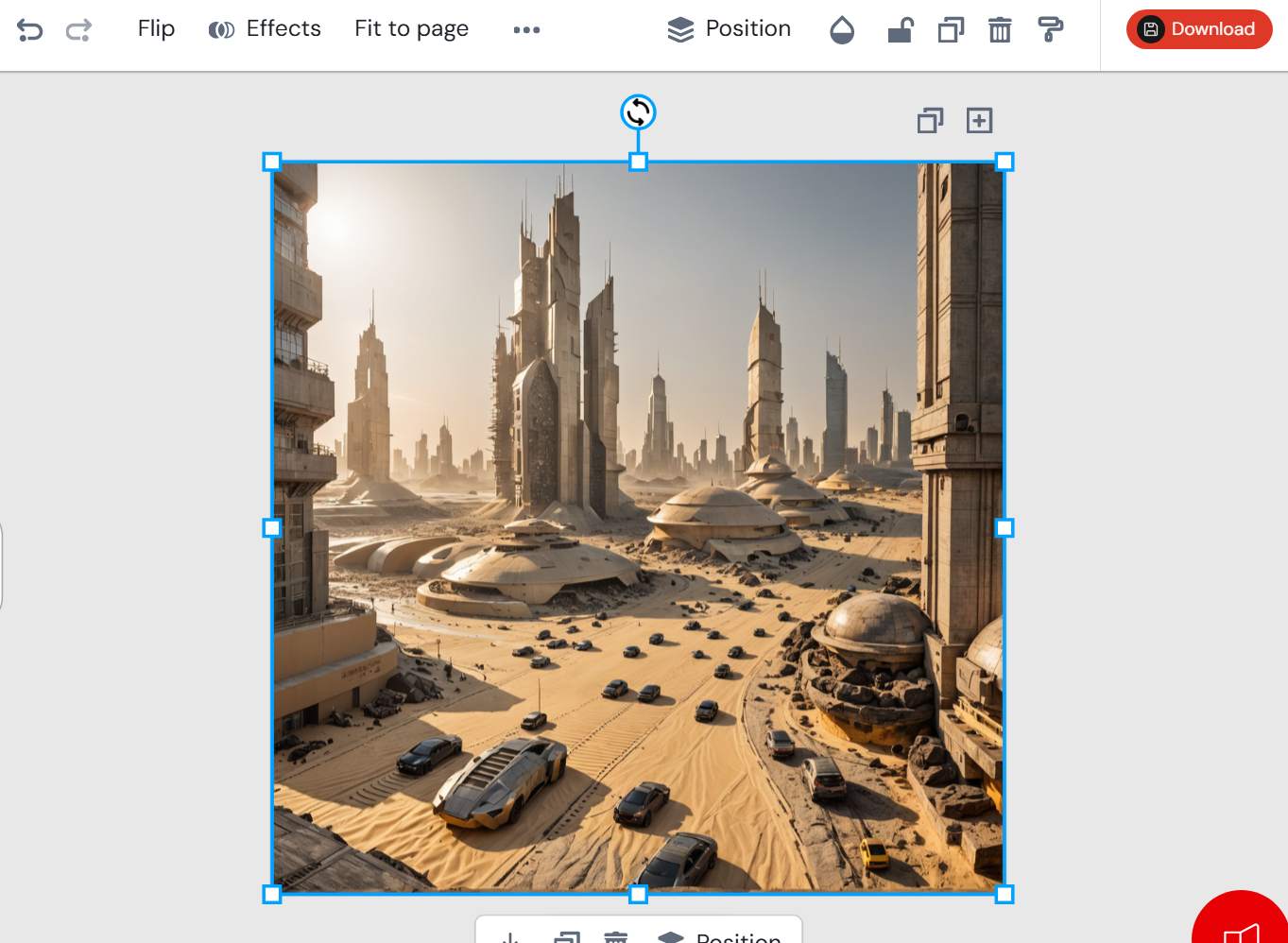The width and height of the screenshot is (1288, 943).
Task: Click the desert city image on canvas
Action: (x=638, y=527)
